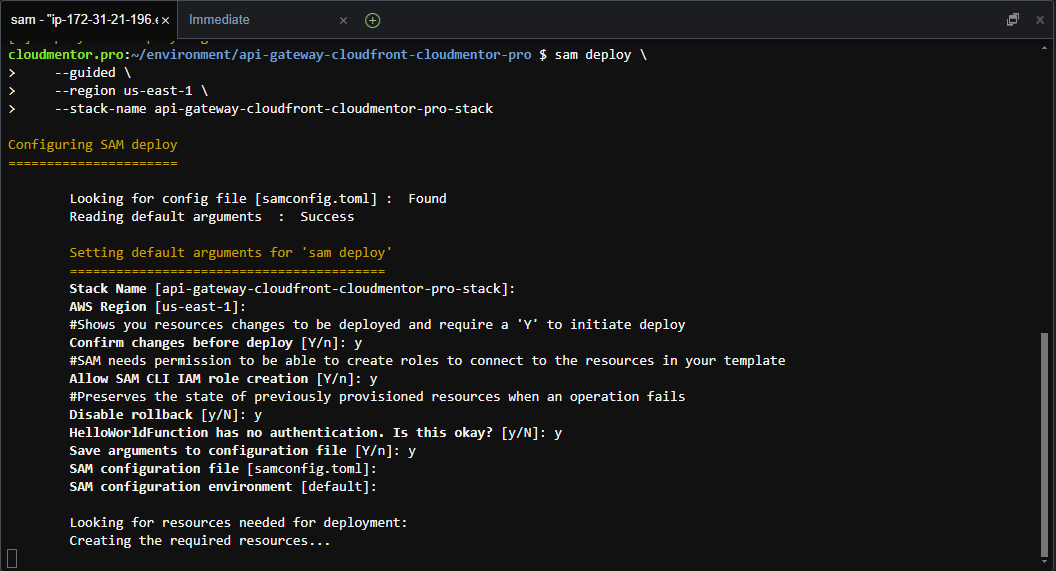Open the Immediate tab

(219, 20)
